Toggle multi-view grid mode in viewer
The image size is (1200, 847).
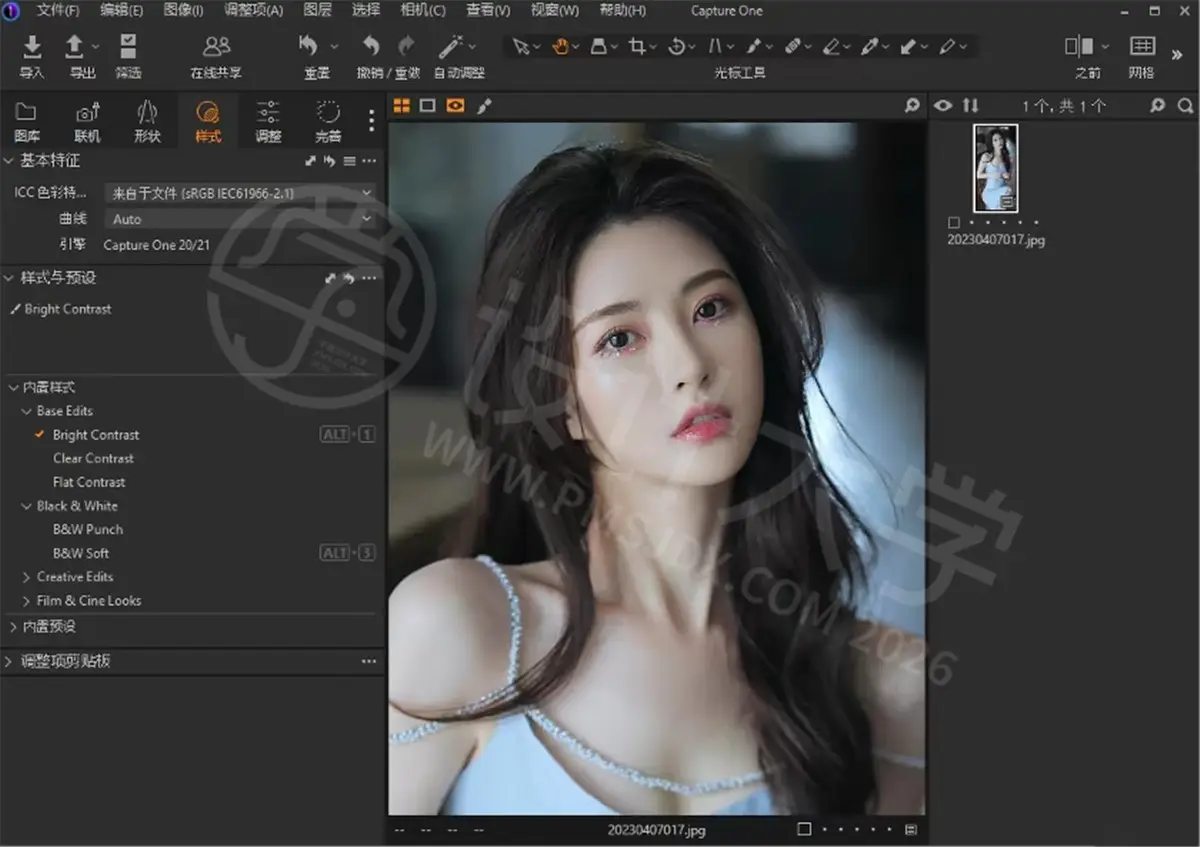(401, 105)
